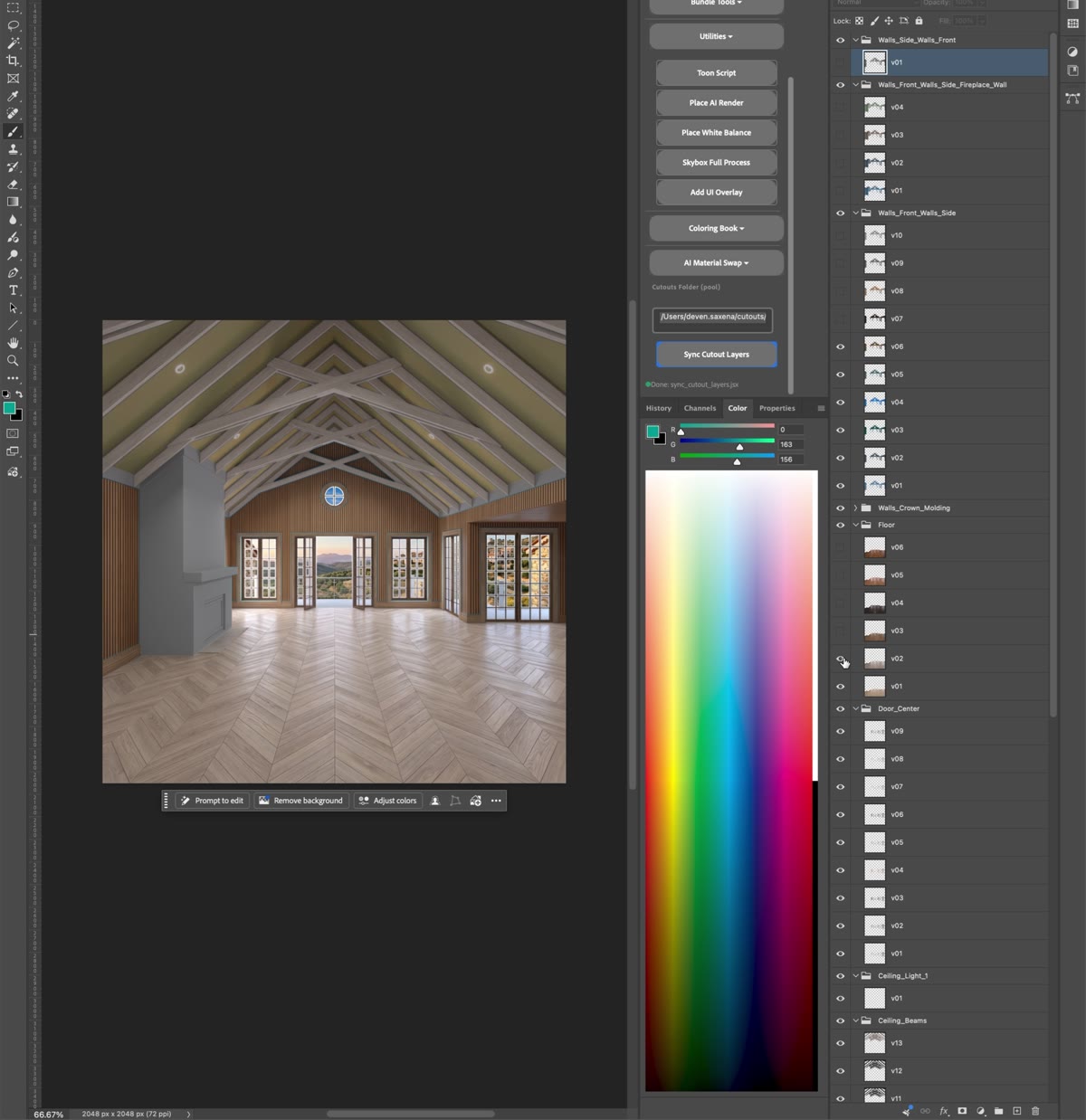Switch to the Channels tab
The width and height of the screenshot is (1086, 1120).
point(700,408)
